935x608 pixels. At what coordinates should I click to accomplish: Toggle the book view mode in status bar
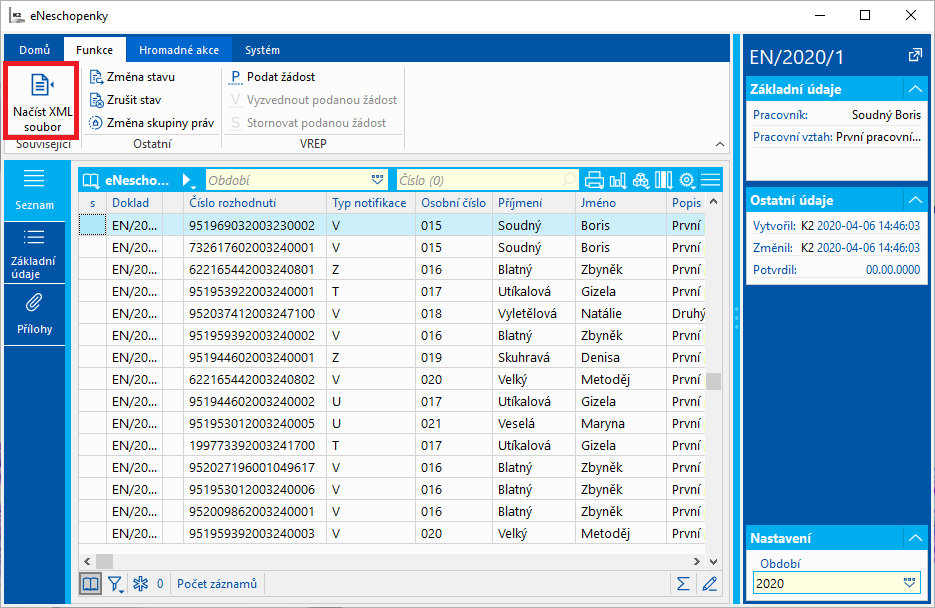pos(91,583)
